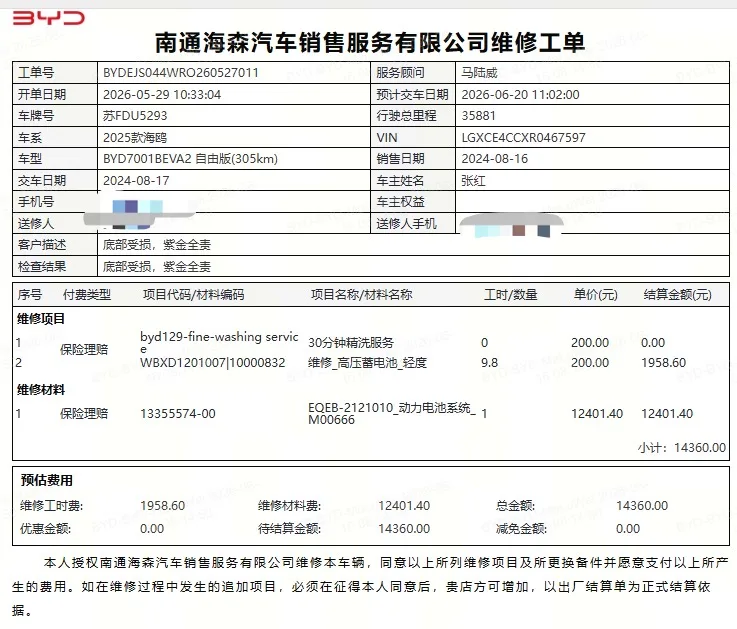
Task: Select material unit price 12401.40
Action: pos(597,414)
